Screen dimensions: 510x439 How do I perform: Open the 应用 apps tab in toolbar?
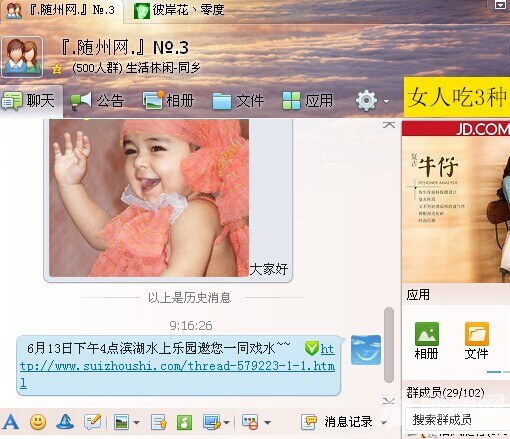[307, 101]
